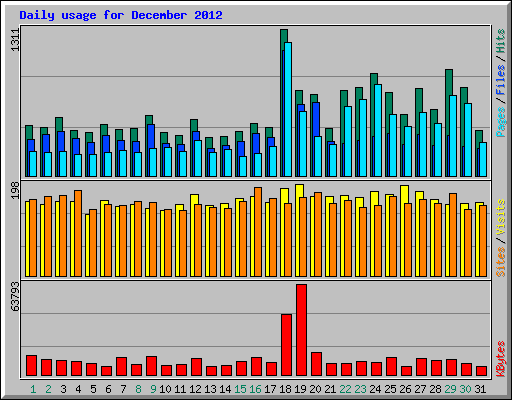Click day 11 label on the x-axis
This screenshot has width=512, height=400.
(180, 389)
